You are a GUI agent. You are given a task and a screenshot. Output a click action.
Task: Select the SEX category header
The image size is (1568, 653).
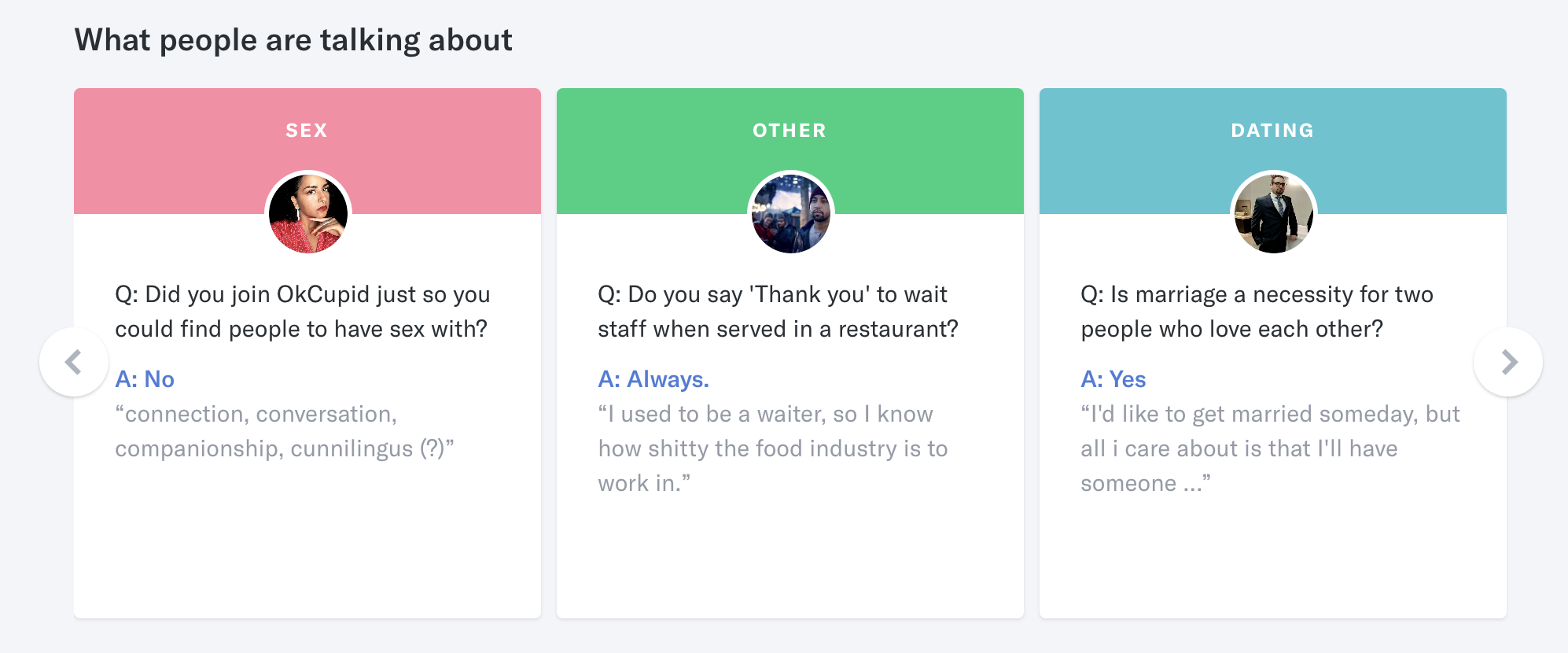(x=307, y=131)
